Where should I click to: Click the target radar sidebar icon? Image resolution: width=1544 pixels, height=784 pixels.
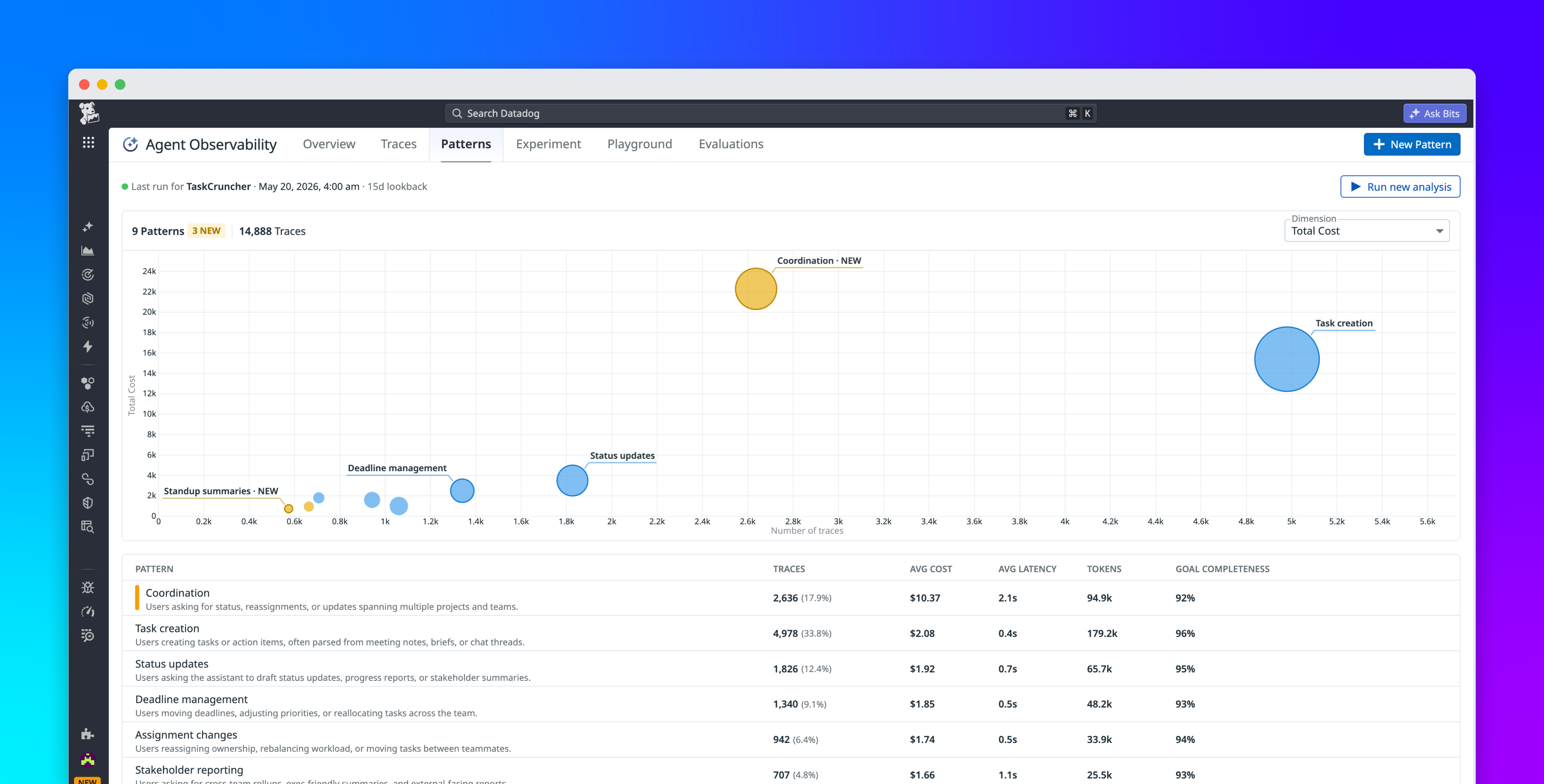[88, 275]
